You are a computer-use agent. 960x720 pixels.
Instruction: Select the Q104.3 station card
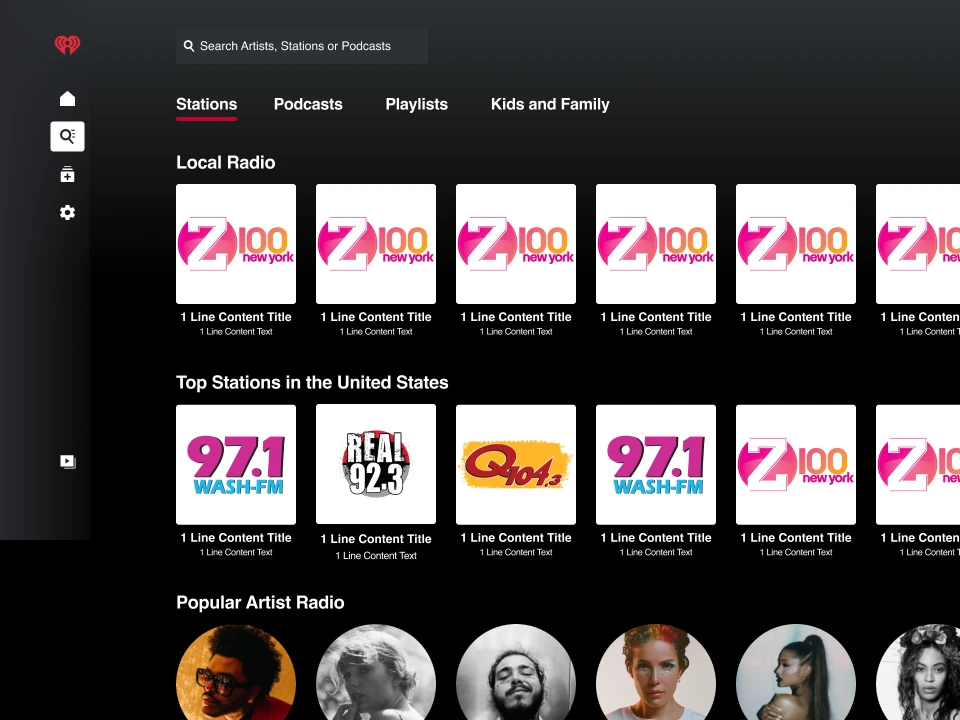516,464
